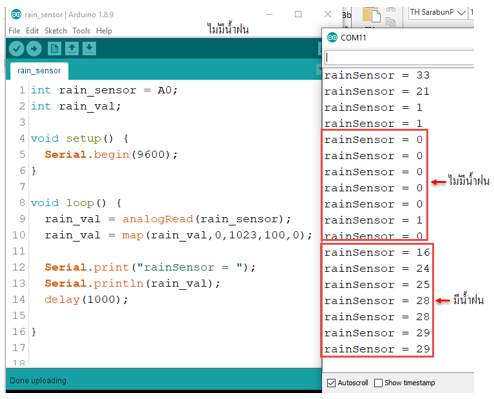Toggle the Autoscroll checkbox

tap(331, 383)
